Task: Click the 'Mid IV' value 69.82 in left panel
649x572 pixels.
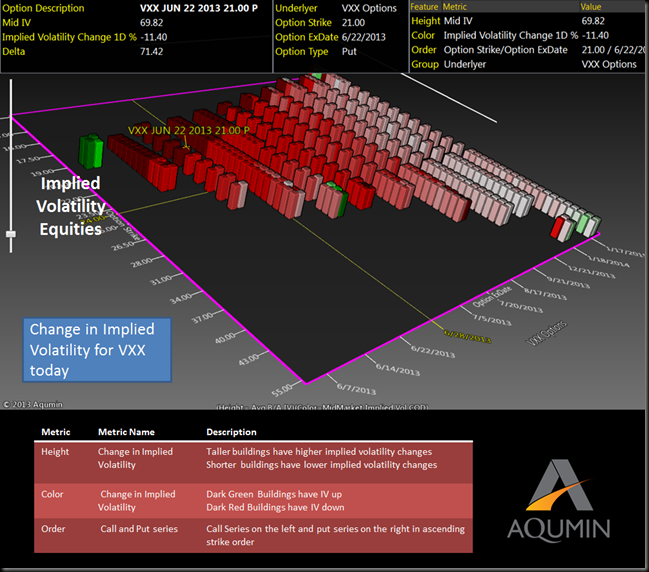Action: coord(151,22)
